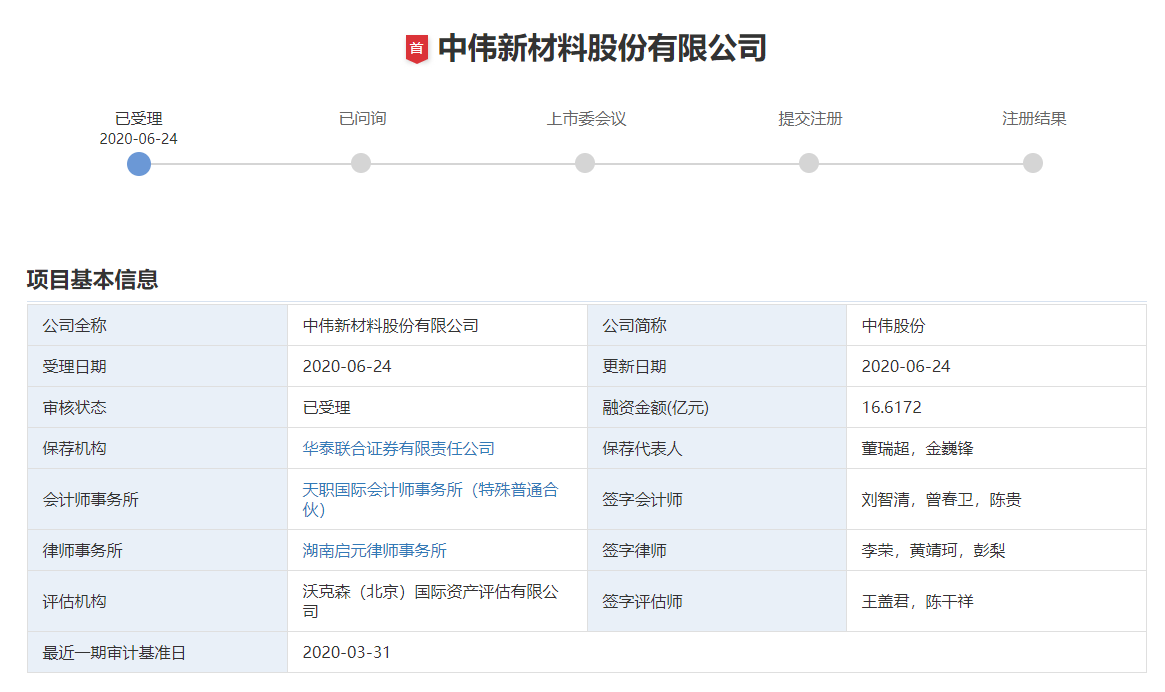Select the 上市委会议 stage circle
This screenshot has width=1165, height=692.
click(585, 163)
